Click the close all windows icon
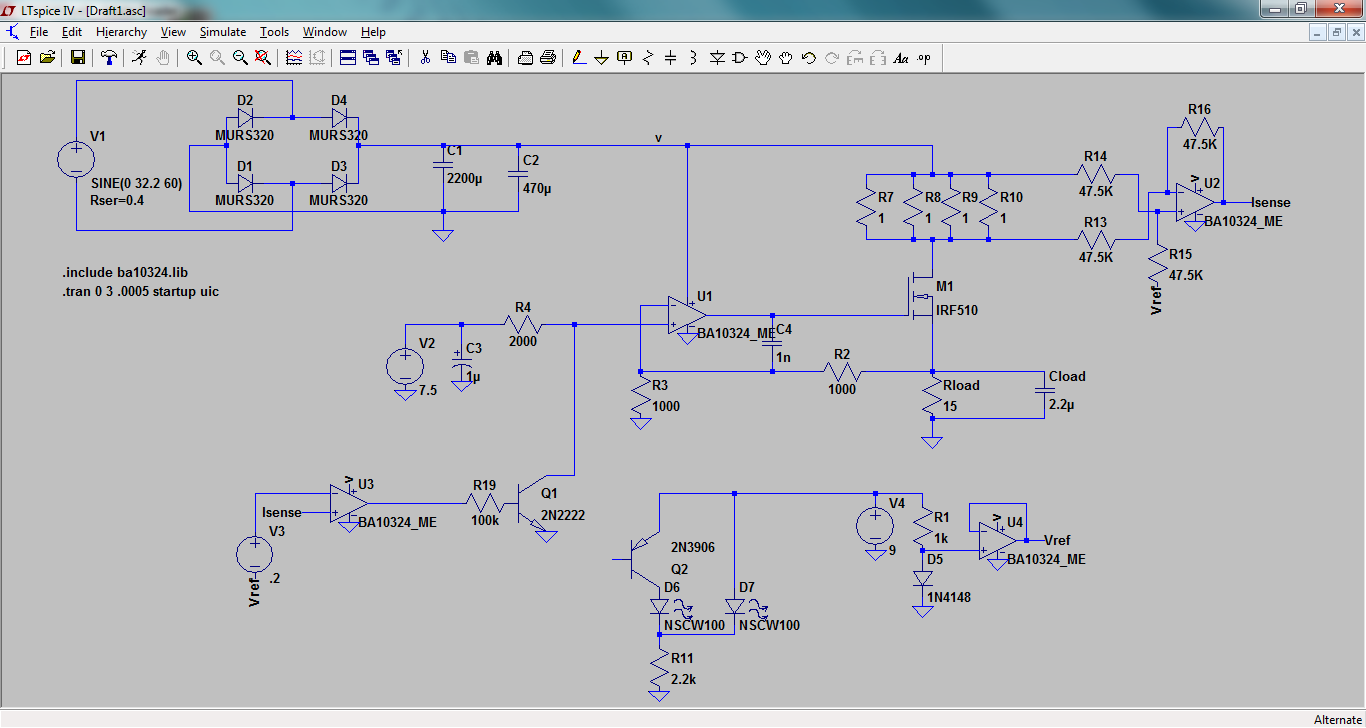The width and height of the screenshot is (1366, 728). click(x=394, y=58)
